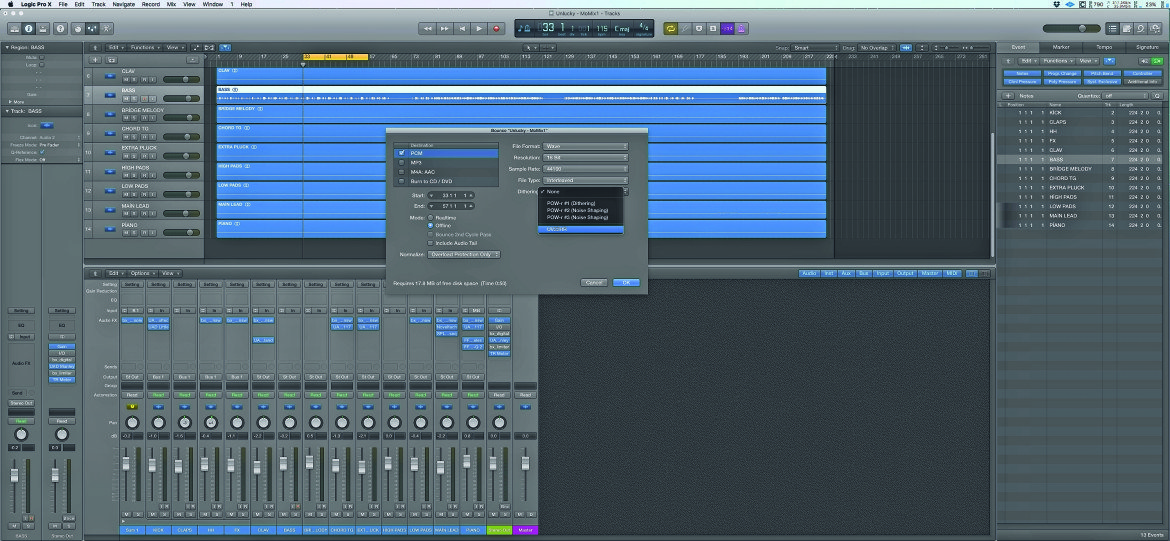1170x541 pixels.
Task: Start playback with Play button
Action: pos(479,28)
